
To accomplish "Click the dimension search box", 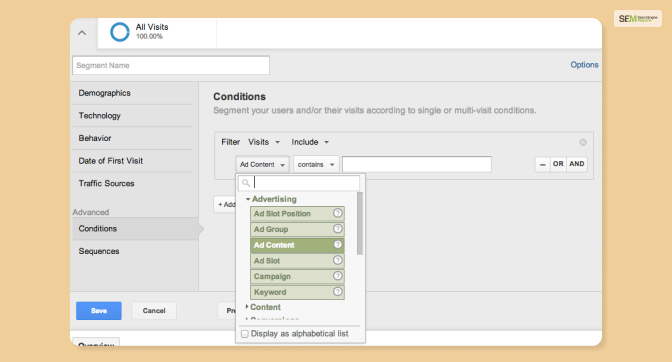I will coord(299,183).
